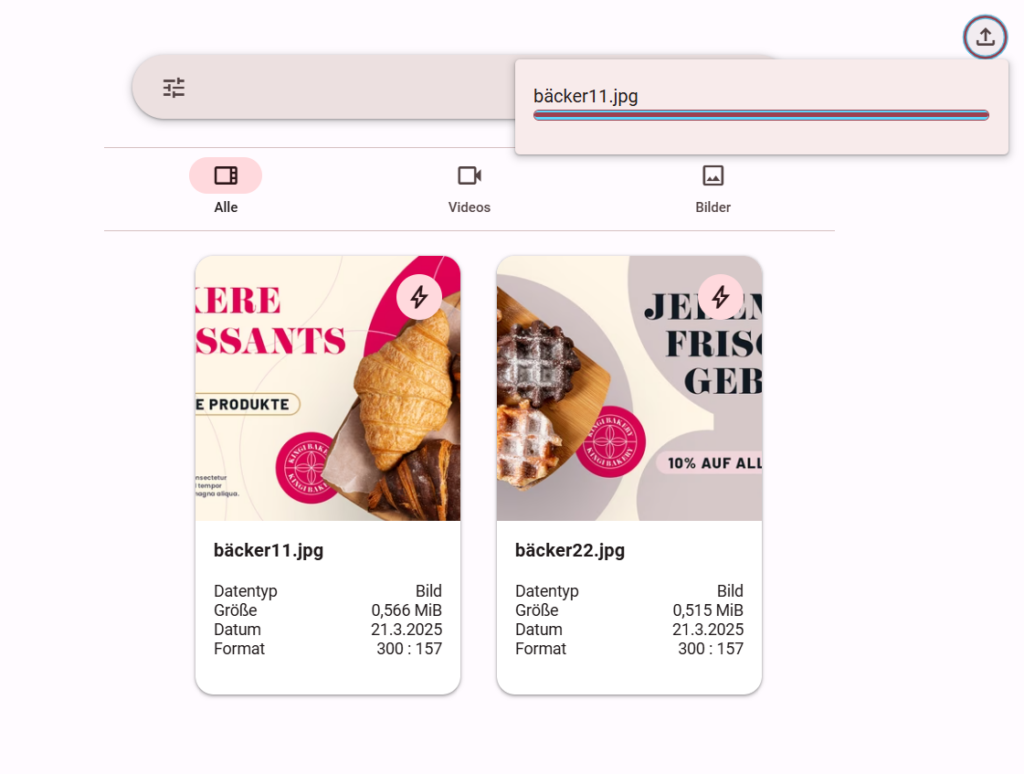Switch to the Alle tab label
This screenshot has height=774, width=1024.
tap(226, 207)
